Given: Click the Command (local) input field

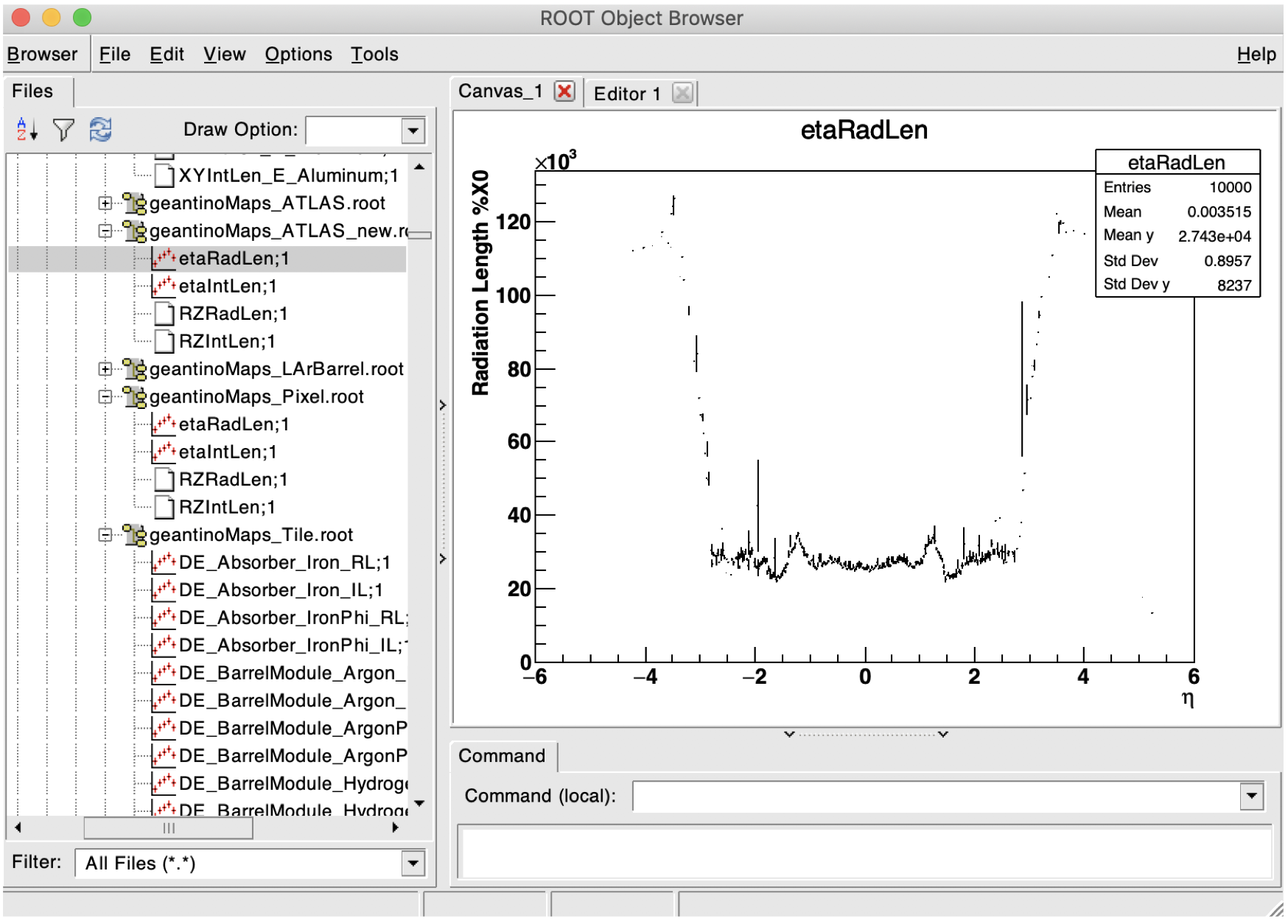Looking at the screenshot, I should (937, 796).
